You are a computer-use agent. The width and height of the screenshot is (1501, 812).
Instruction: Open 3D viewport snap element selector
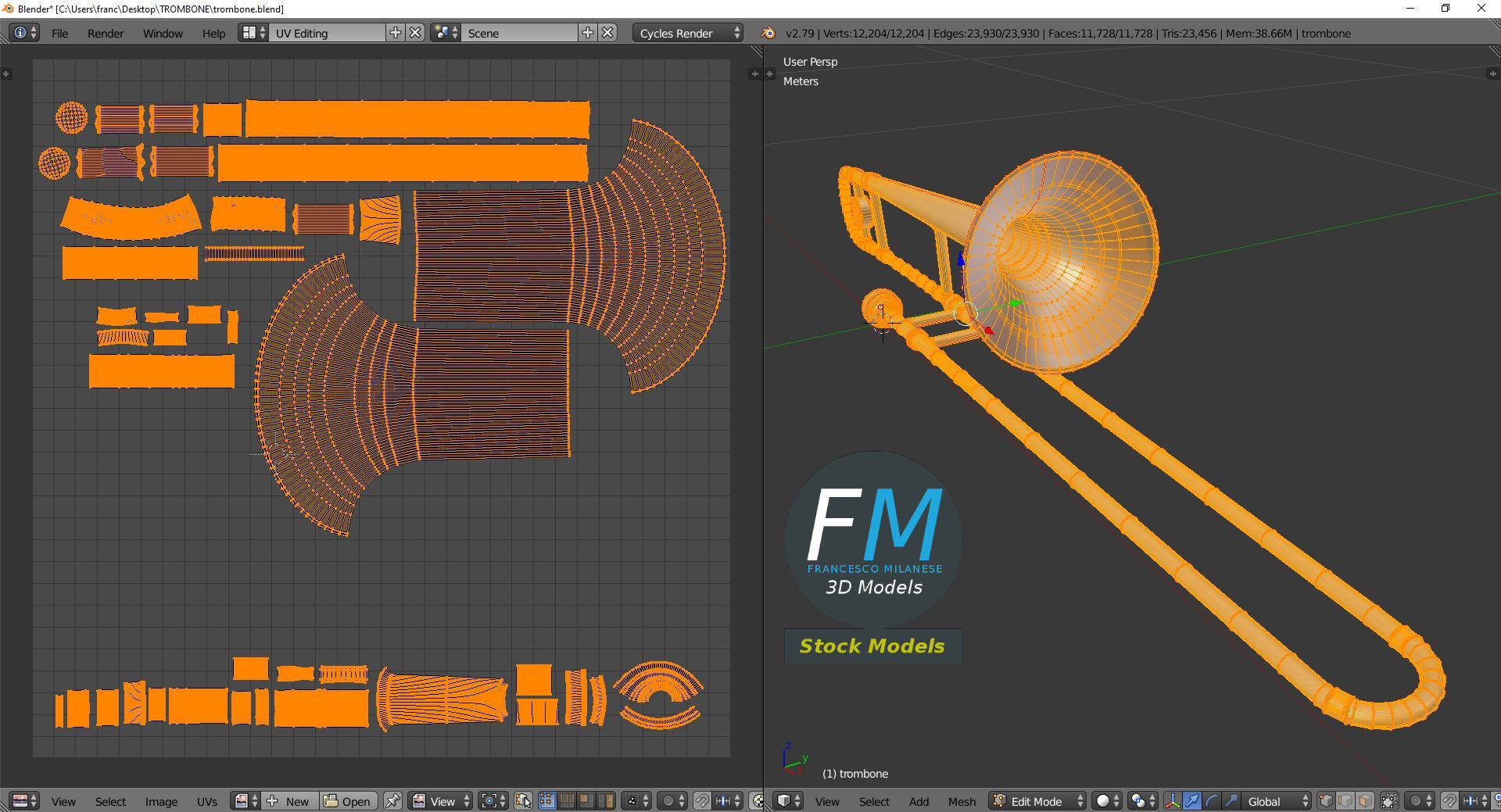(x=1474, y=801)
